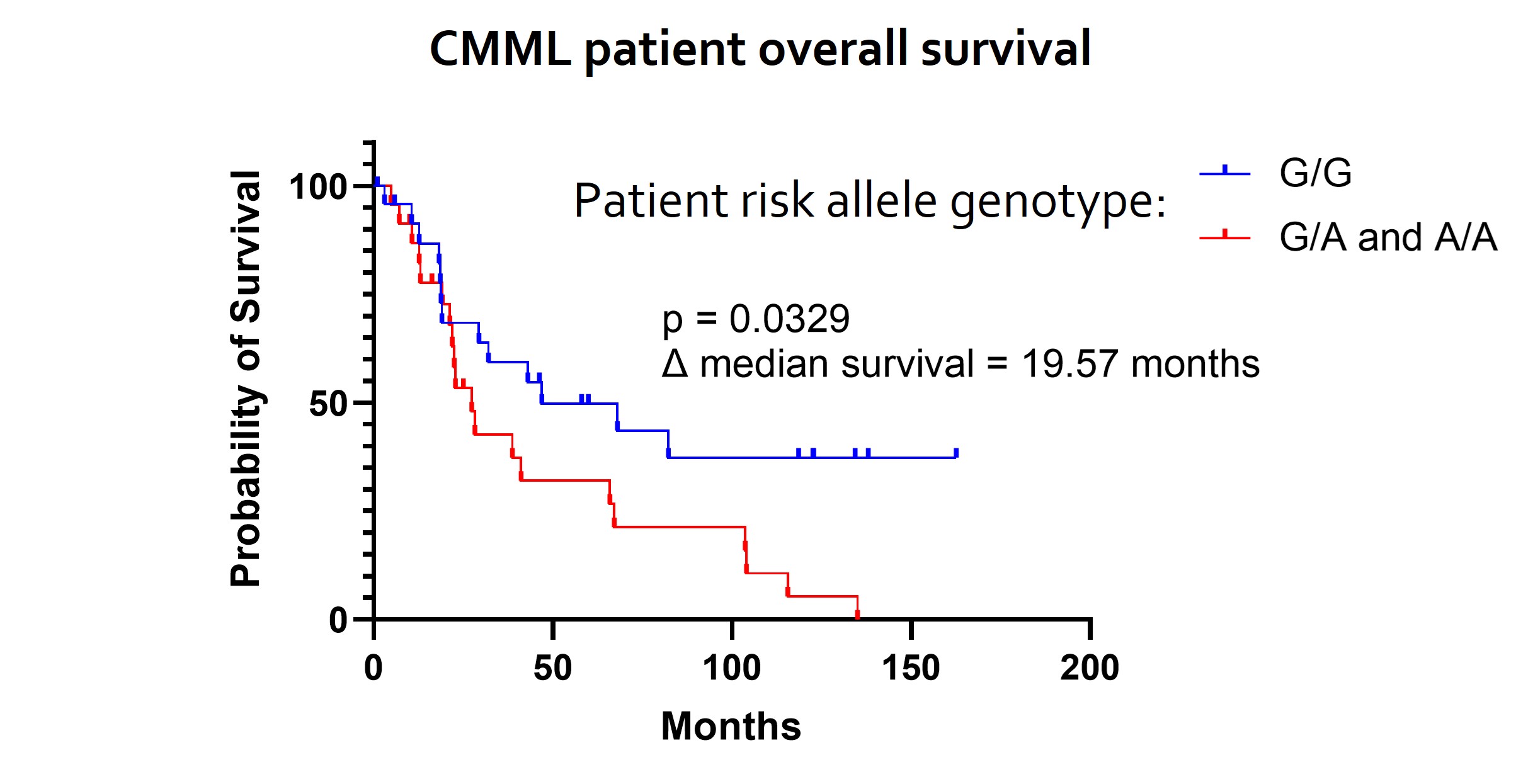
Task: Click the 'Patient risk allele genotype:' heading
Action: 869,202
